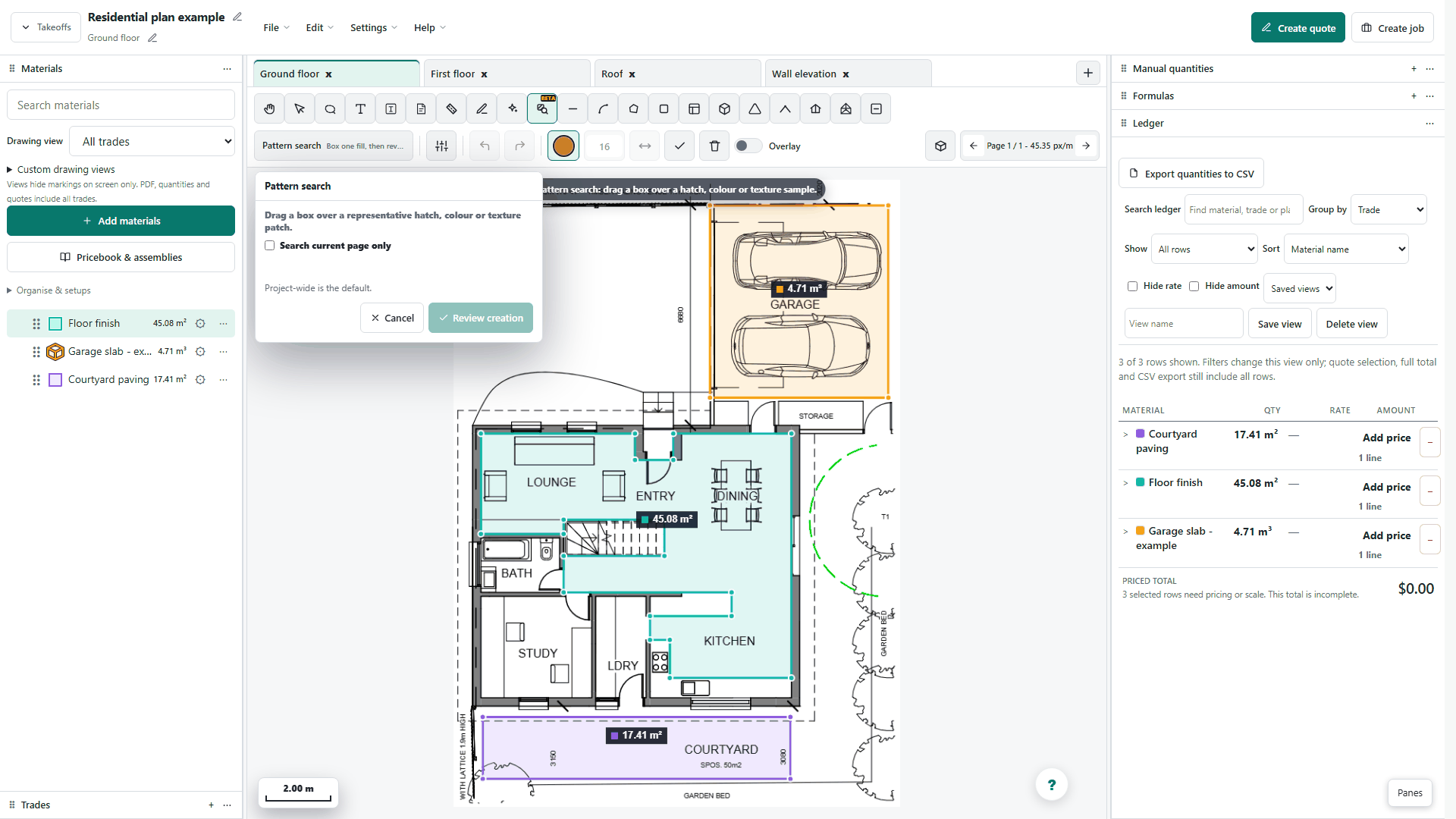Screen dimensions: 1456x819
Task: Select the arc line tool
Action: click(603, 109)
